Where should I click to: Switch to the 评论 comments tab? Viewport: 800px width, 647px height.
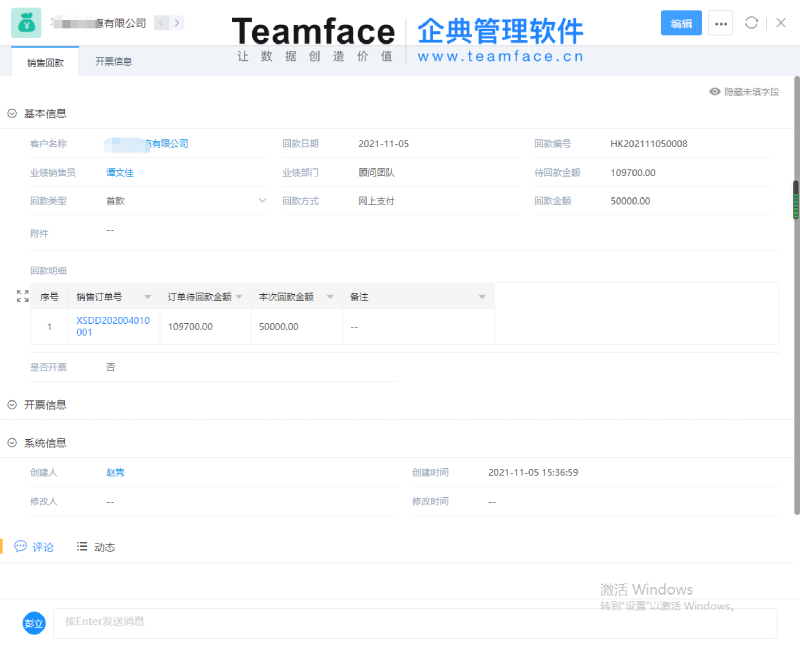(x=34, y=547)
